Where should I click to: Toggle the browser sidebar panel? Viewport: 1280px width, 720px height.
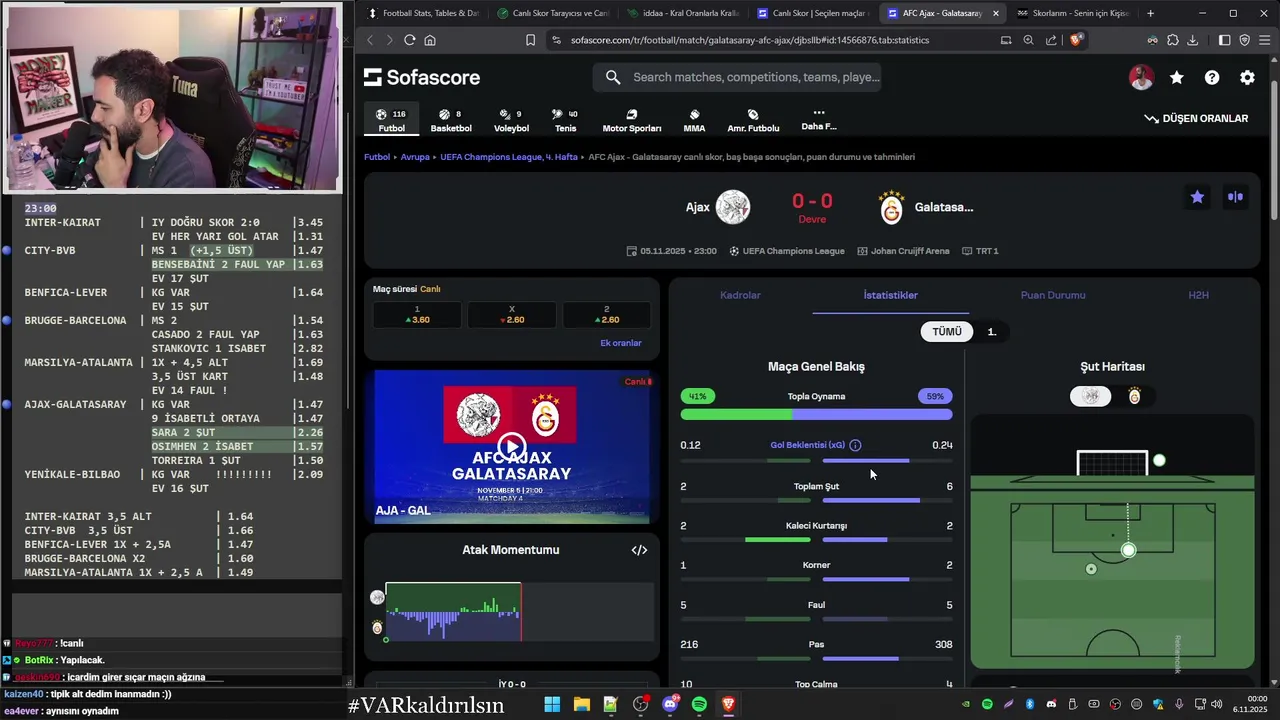1224,40
